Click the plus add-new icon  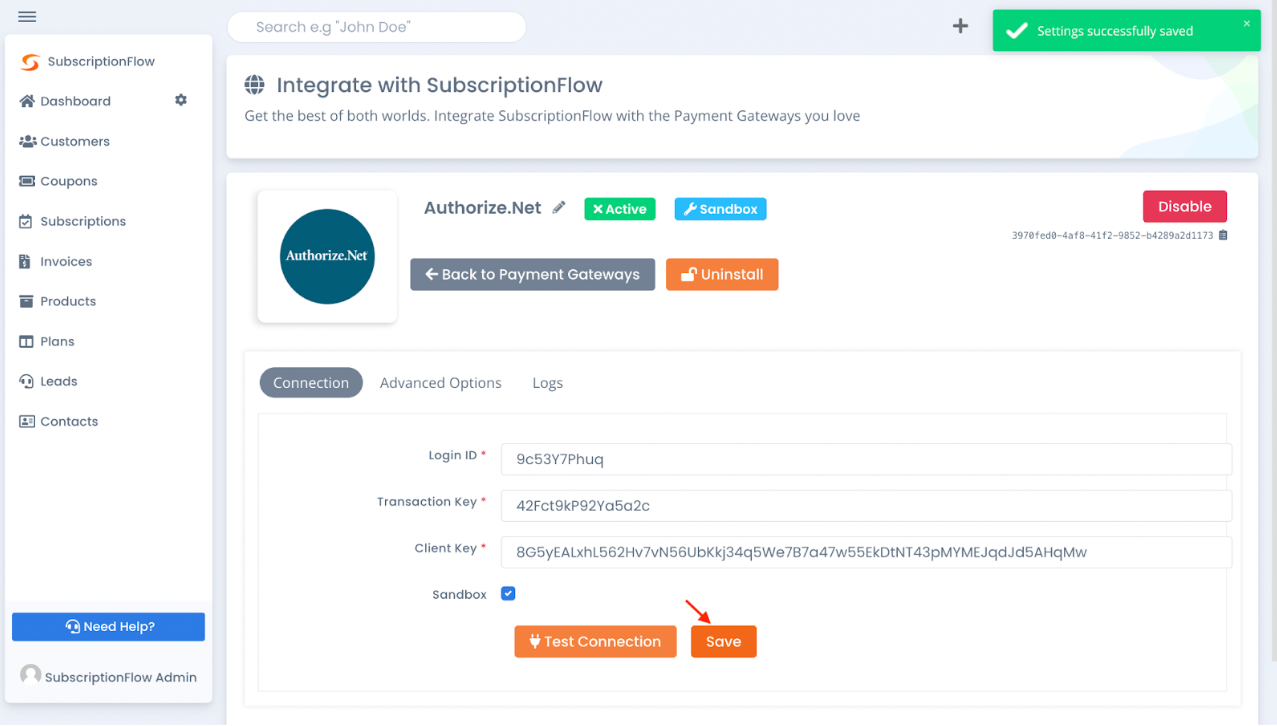tap(960, 26)
